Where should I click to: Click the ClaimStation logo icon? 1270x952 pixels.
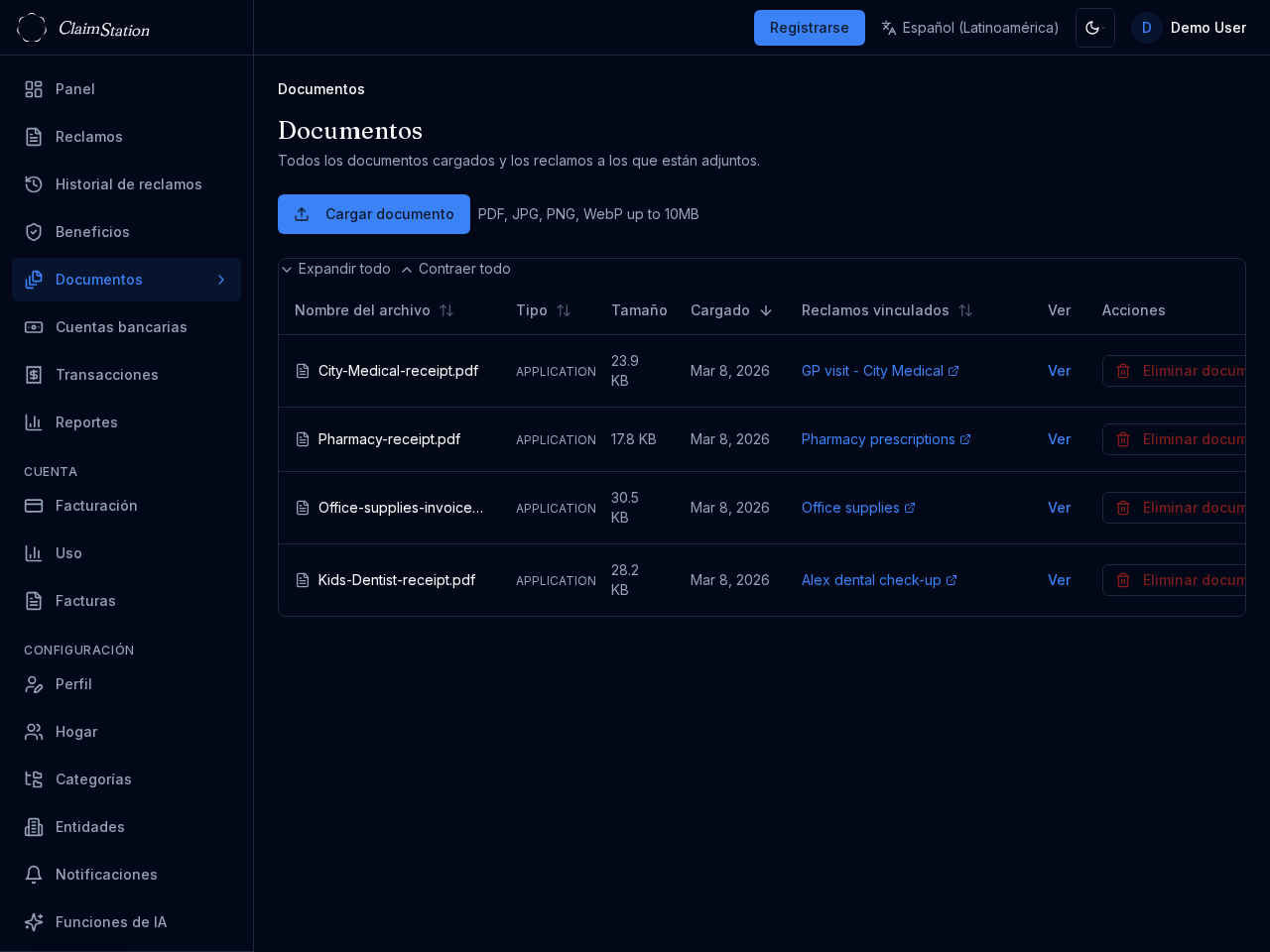(32, 28)
